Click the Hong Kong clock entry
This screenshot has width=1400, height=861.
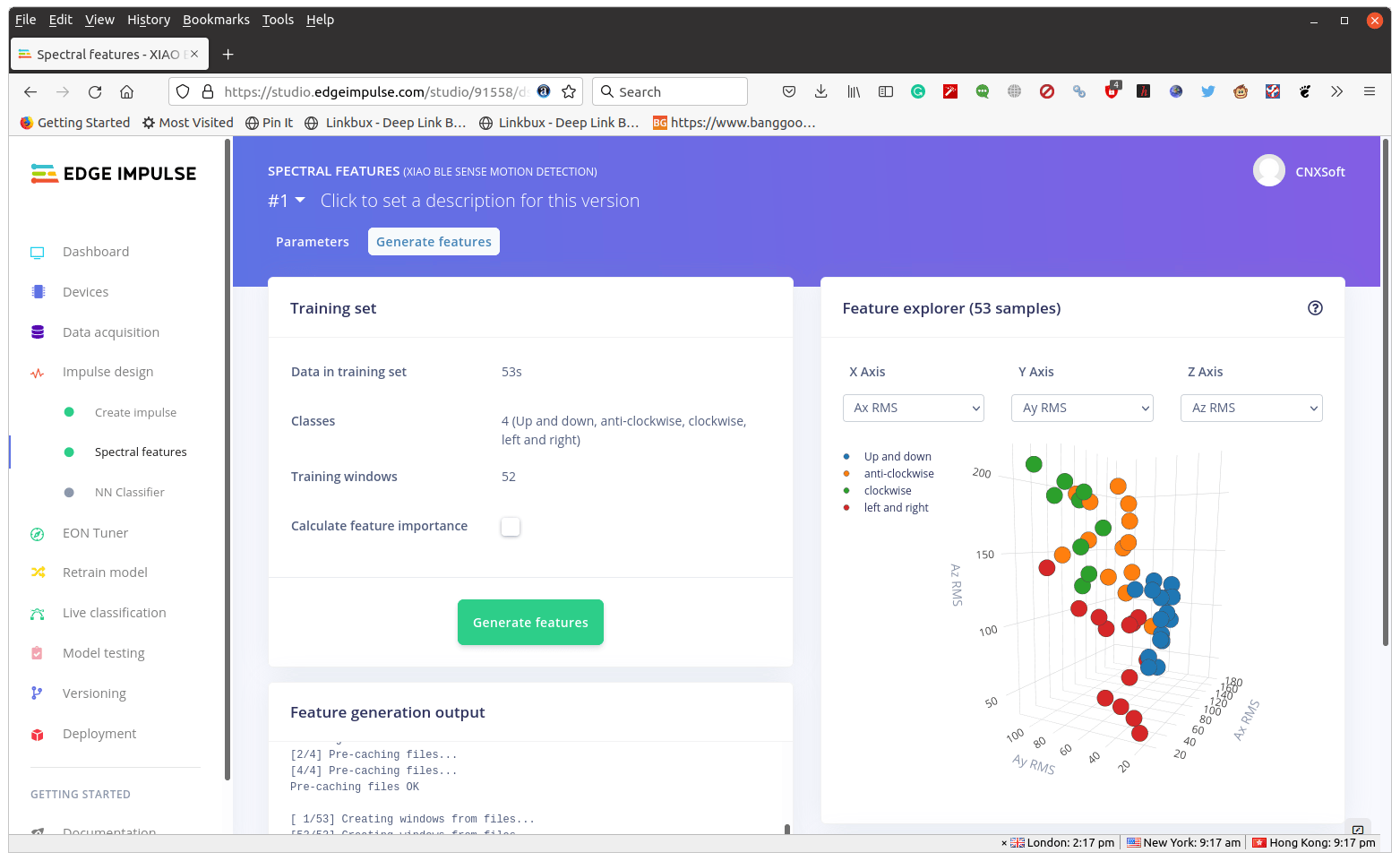click(x=1314, y=843)
